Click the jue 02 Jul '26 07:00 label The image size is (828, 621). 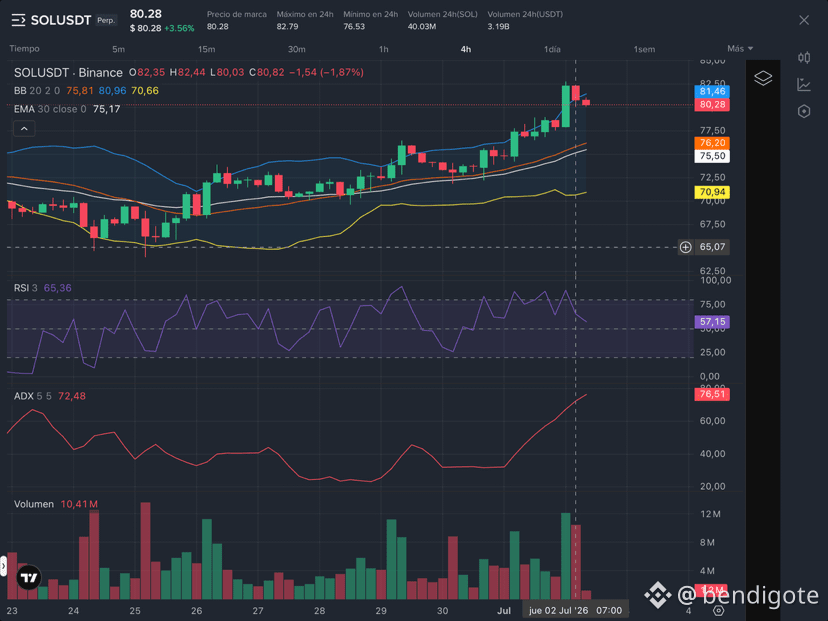(x=575, y=610)
